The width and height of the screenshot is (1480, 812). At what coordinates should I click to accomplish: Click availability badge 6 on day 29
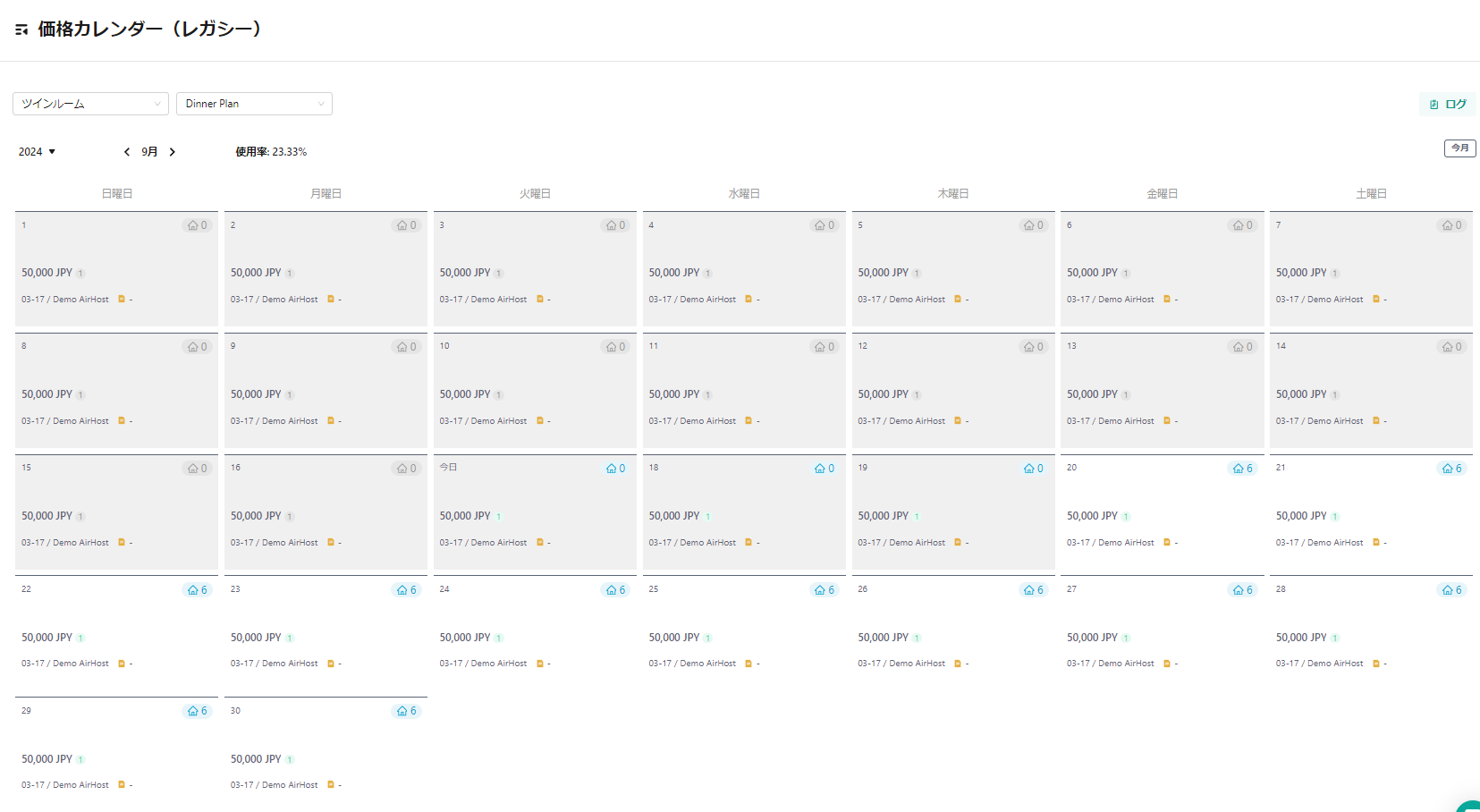tap(198, 711)
